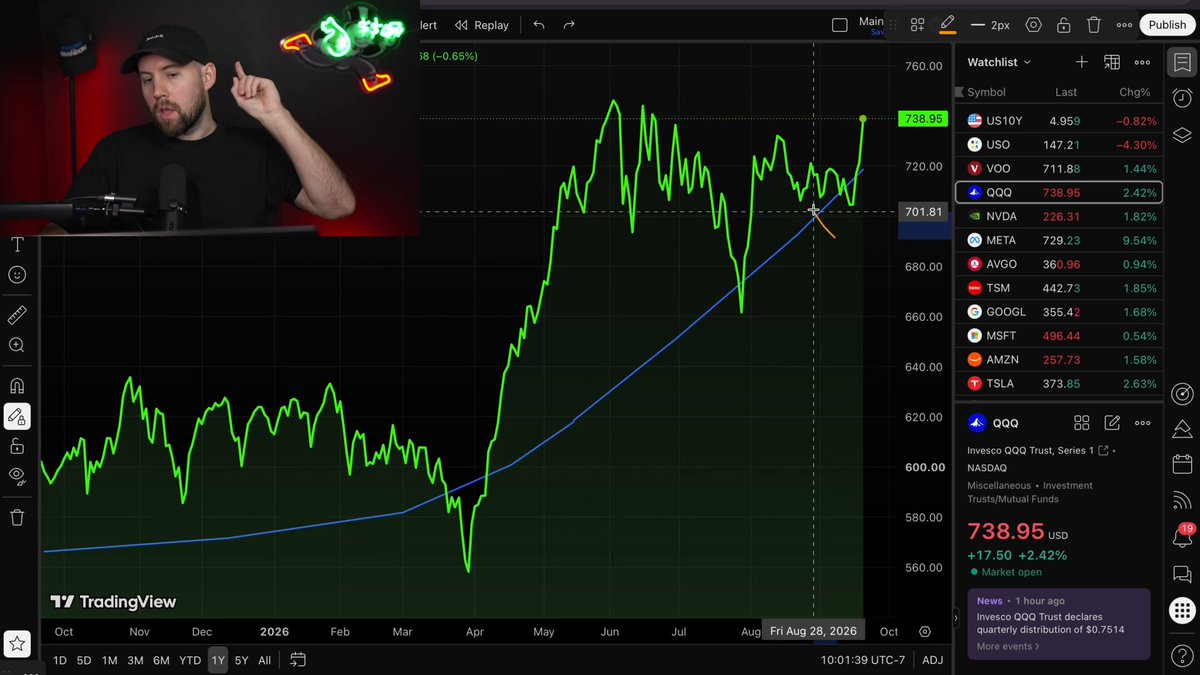Publish the chart idea
The width and height of the screenshot is (1200, 675).
pyautogui.click(x=1167, y=25)
